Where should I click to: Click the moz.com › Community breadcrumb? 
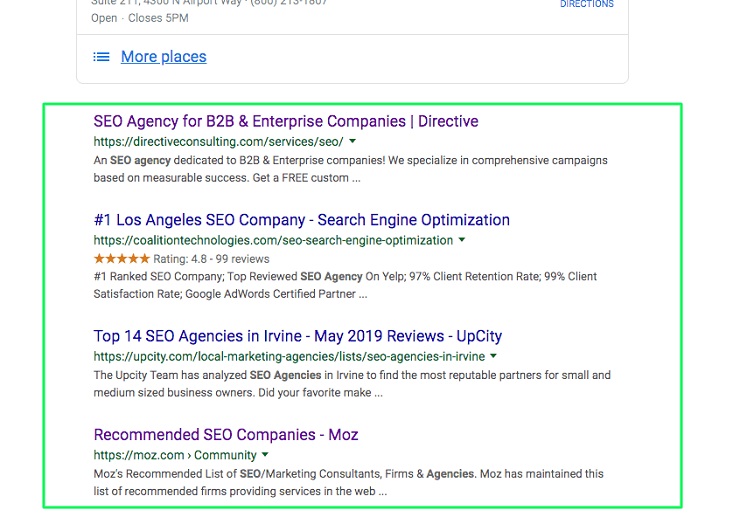coord(175,455)
